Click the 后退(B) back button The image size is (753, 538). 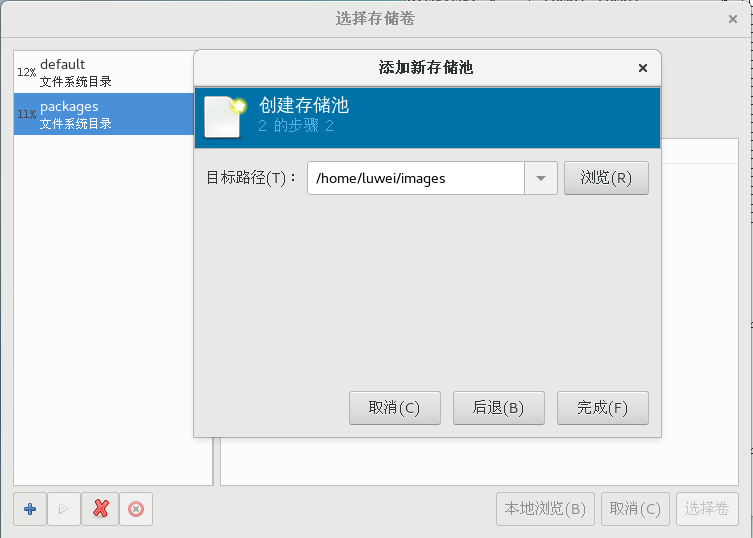tap(498, 408)
